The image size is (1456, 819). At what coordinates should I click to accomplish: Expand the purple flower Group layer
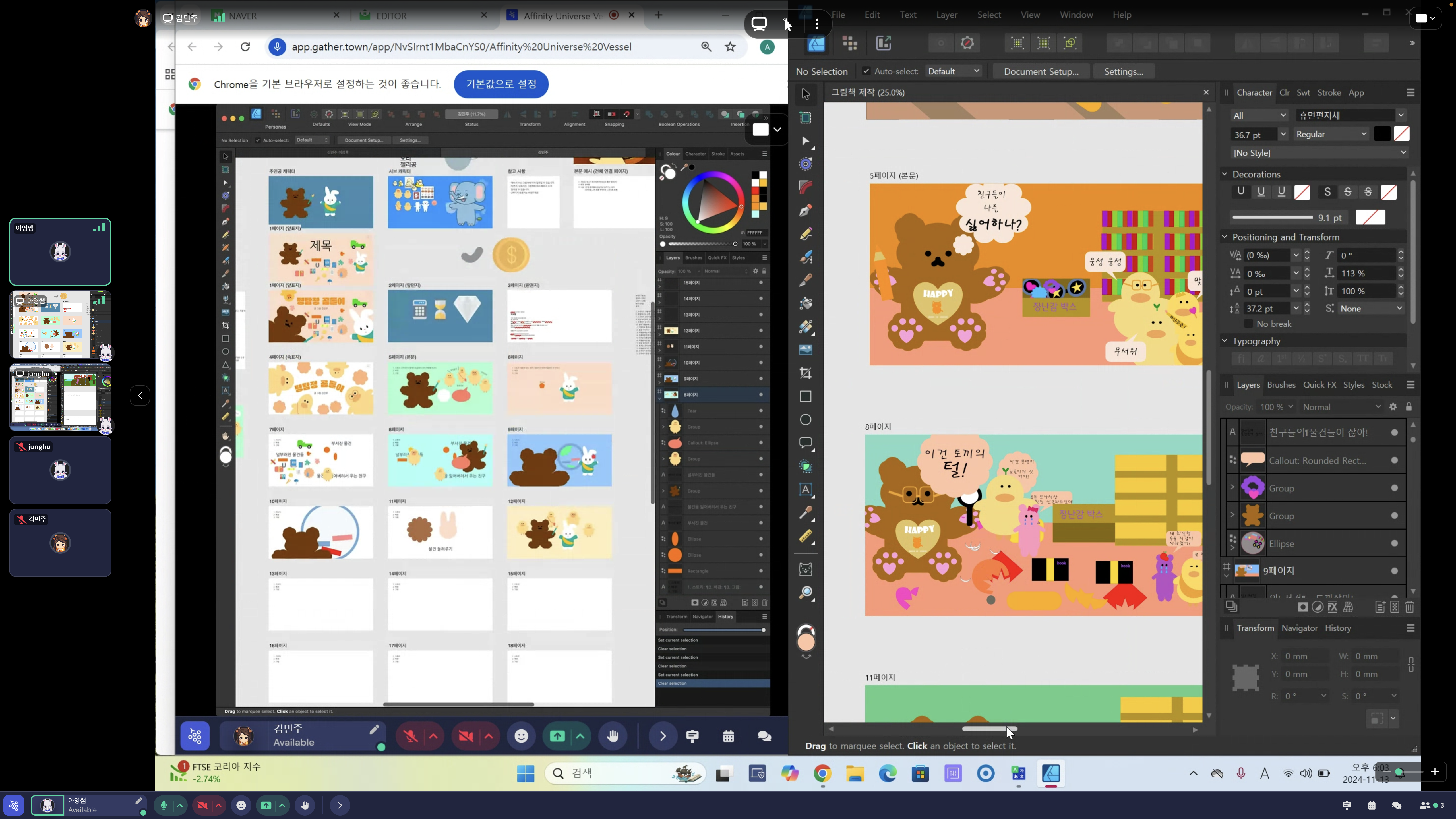pos(1232,487)
